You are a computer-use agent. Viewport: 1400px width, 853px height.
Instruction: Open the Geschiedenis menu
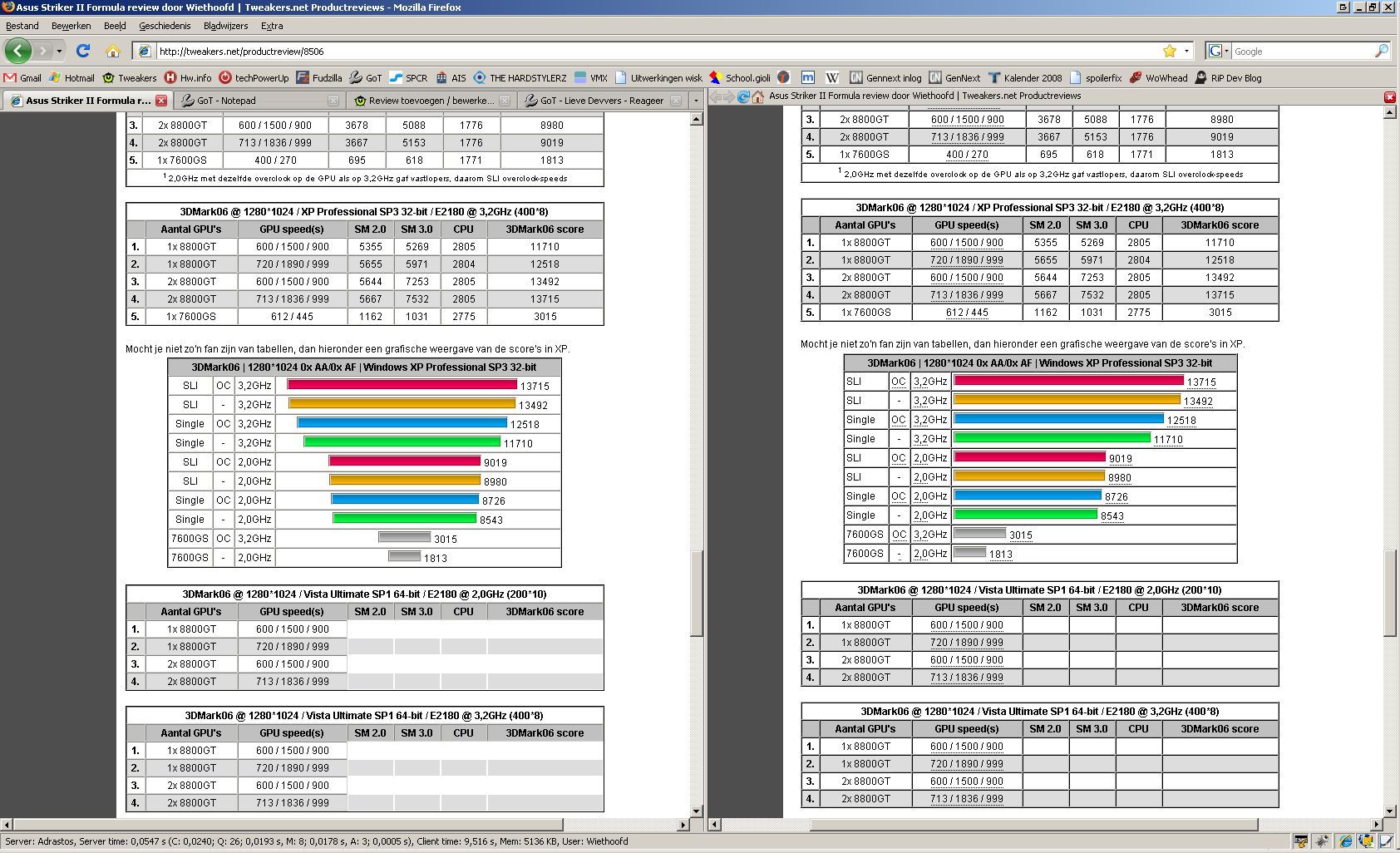click(165, 26)
